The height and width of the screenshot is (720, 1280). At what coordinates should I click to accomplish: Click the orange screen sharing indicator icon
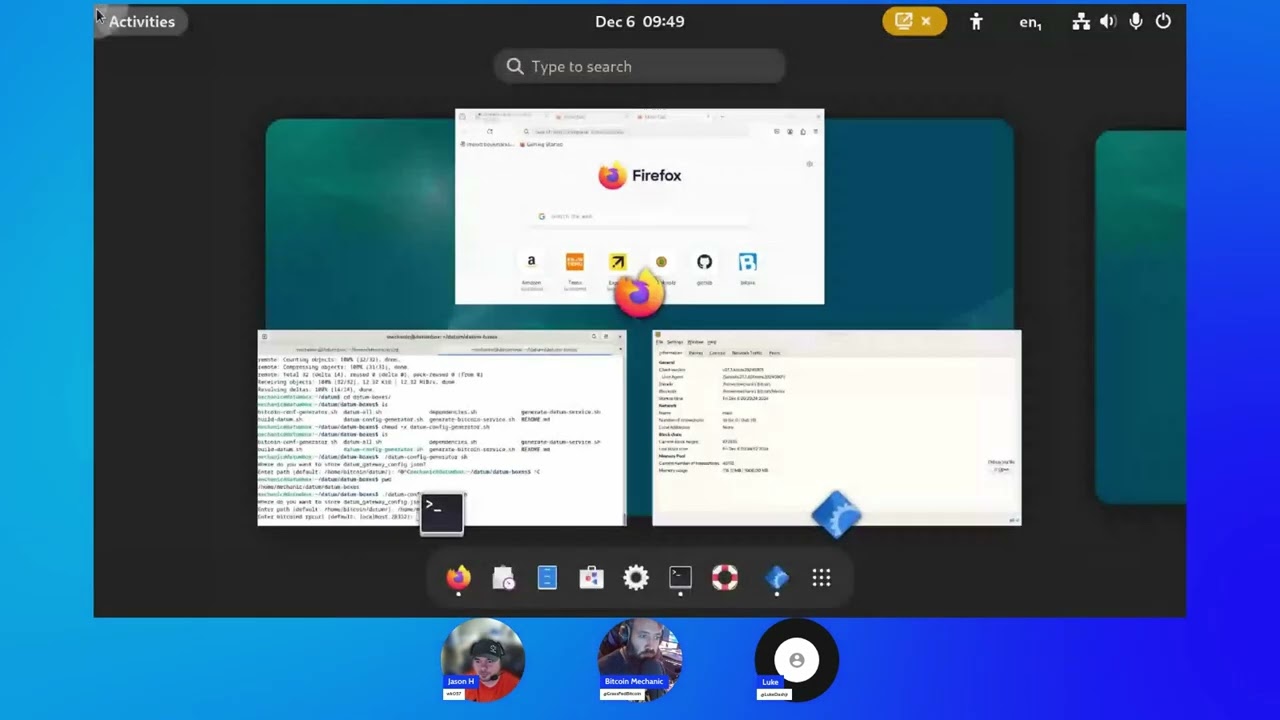pyautogui.click(x=904, y=21)
